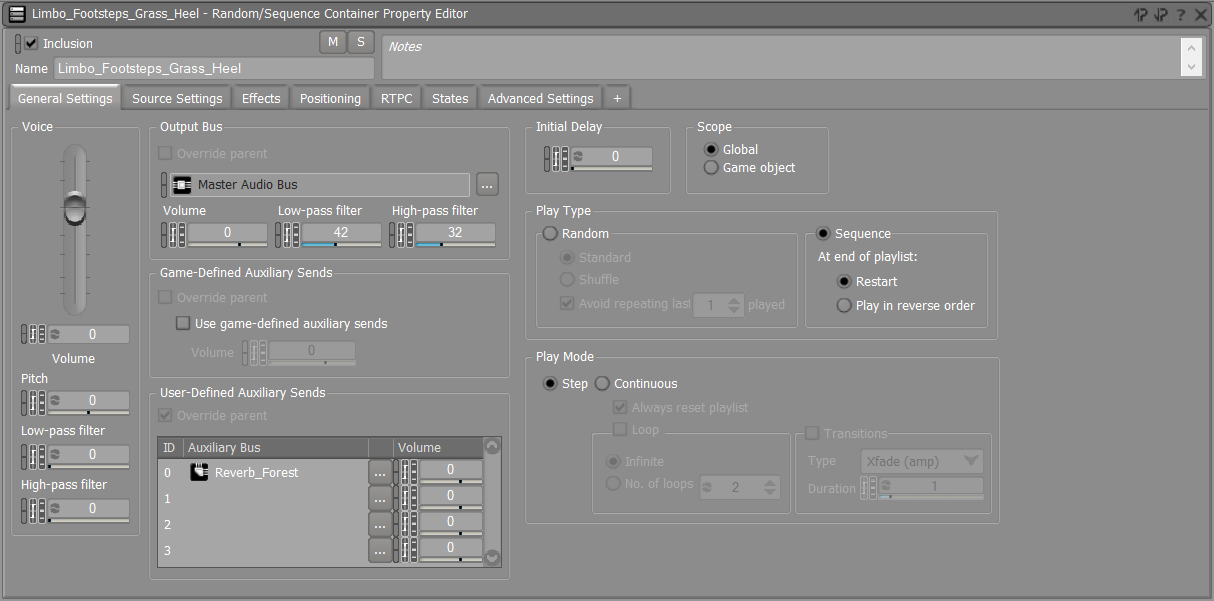Screen dimensions: 1214x601
Task: Open the Positioning tab
Action: [330, 98]
